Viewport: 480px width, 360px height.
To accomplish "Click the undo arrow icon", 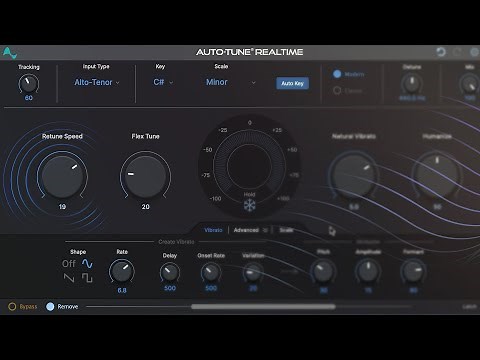I will (441, 52).
